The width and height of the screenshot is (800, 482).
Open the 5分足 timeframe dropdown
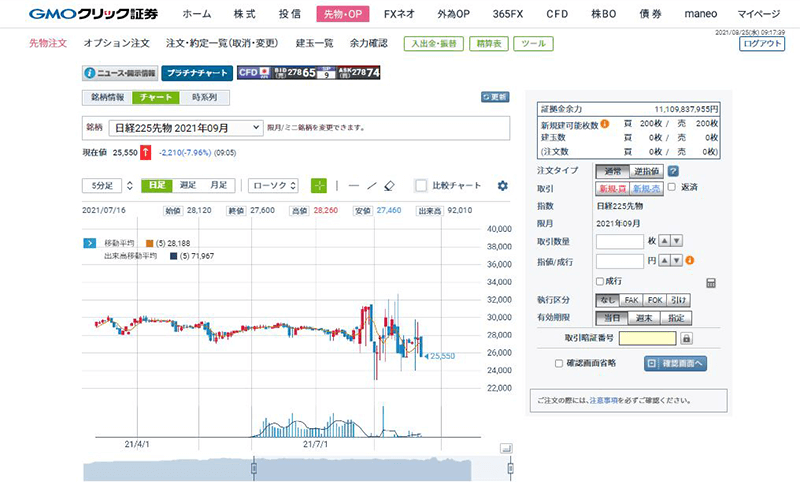102,185
